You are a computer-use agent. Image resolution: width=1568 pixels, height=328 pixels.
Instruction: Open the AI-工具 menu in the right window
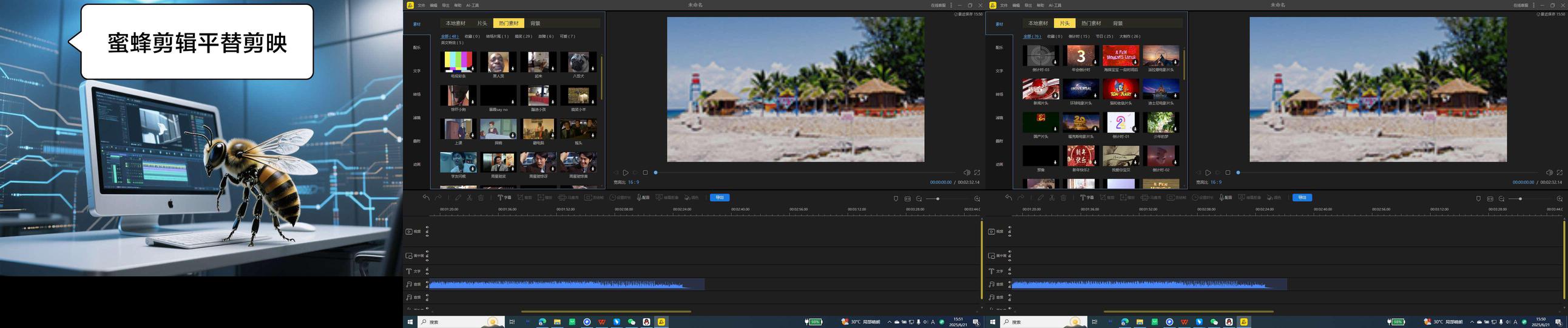1055,5
